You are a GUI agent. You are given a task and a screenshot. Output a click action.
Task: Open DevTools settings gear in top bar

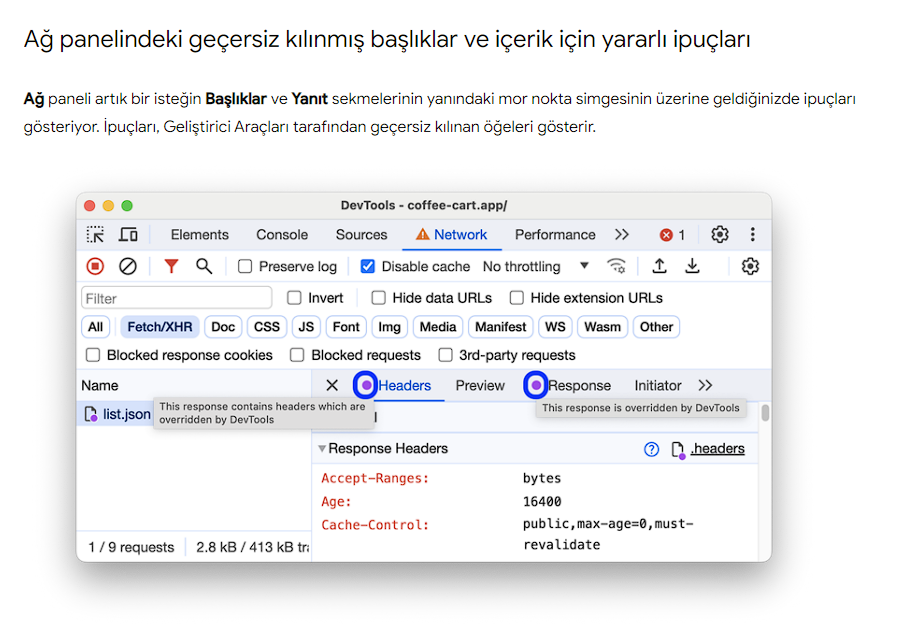point(720,234)
